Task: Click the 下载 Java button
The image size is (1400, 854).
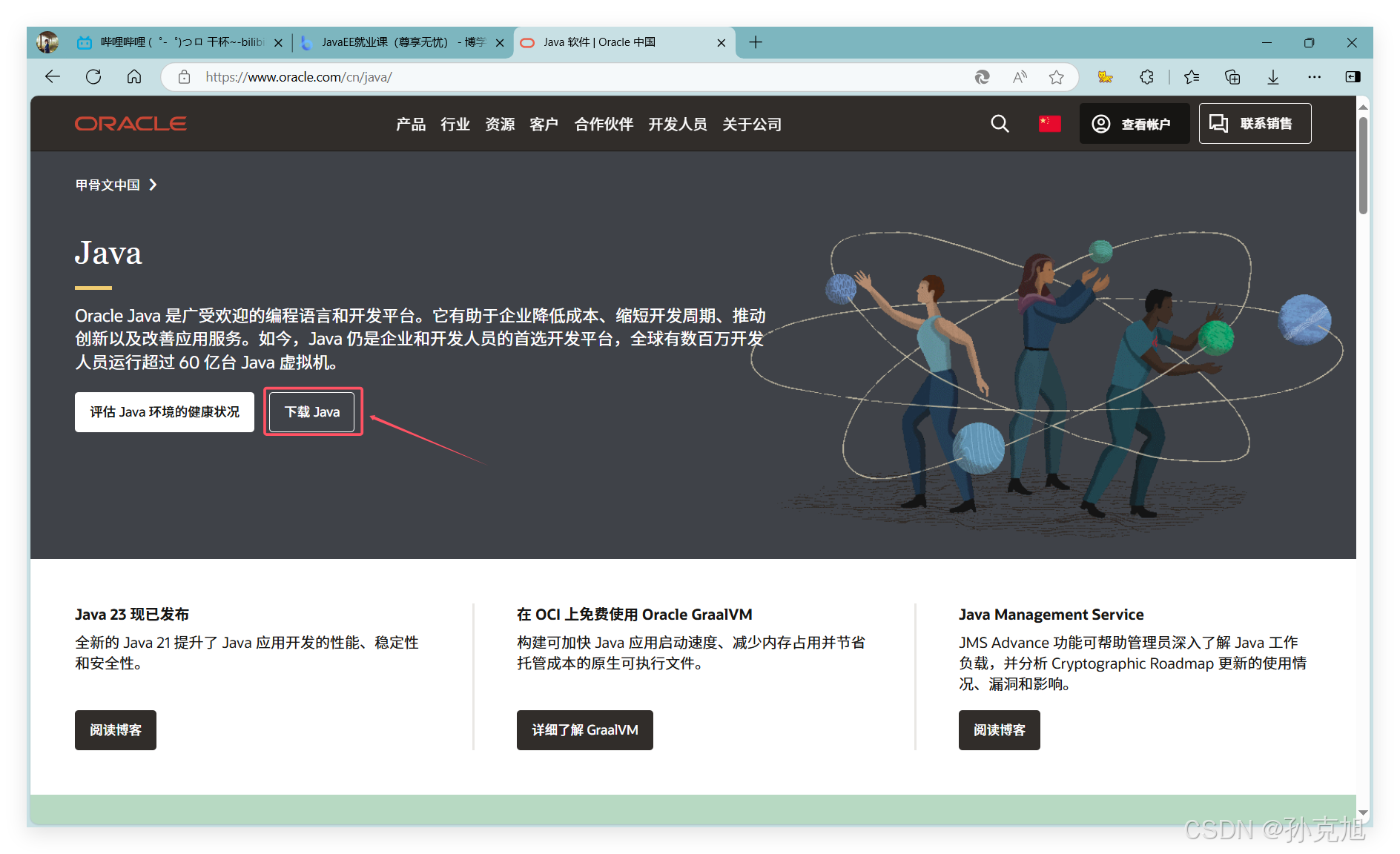Action: point(312,412)
